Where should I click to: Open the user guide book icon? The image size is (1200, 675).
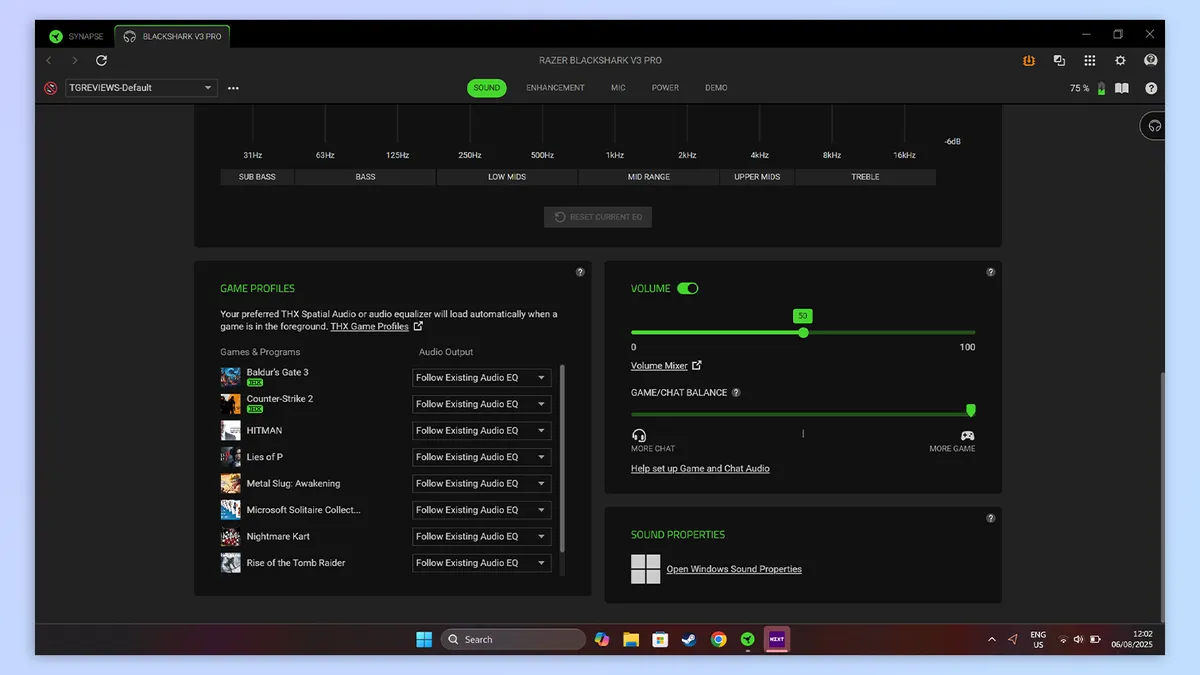[x=1121, y=88]
